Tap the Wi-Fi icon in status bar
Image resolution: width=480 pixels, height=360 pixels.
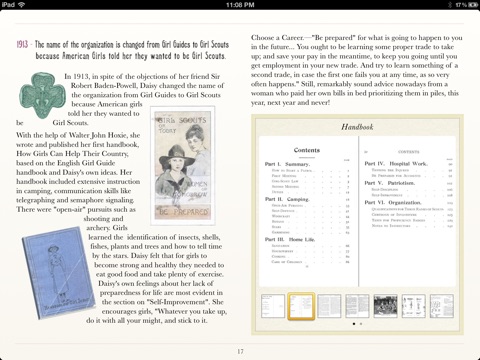22,5
